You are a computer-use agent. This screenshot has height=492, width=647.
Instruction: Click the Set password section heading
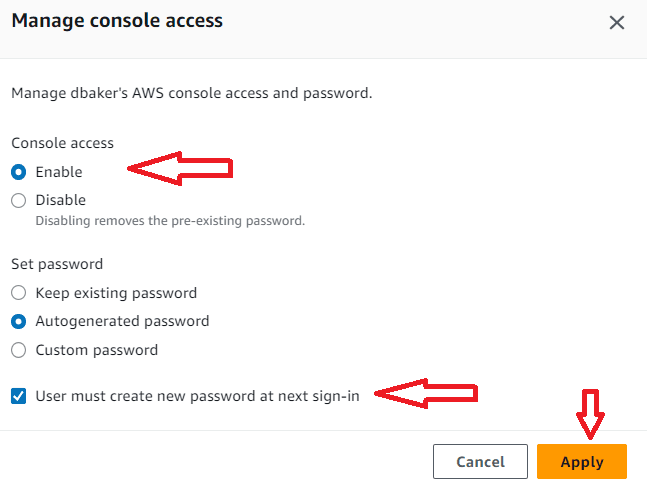tap(57, 265)
